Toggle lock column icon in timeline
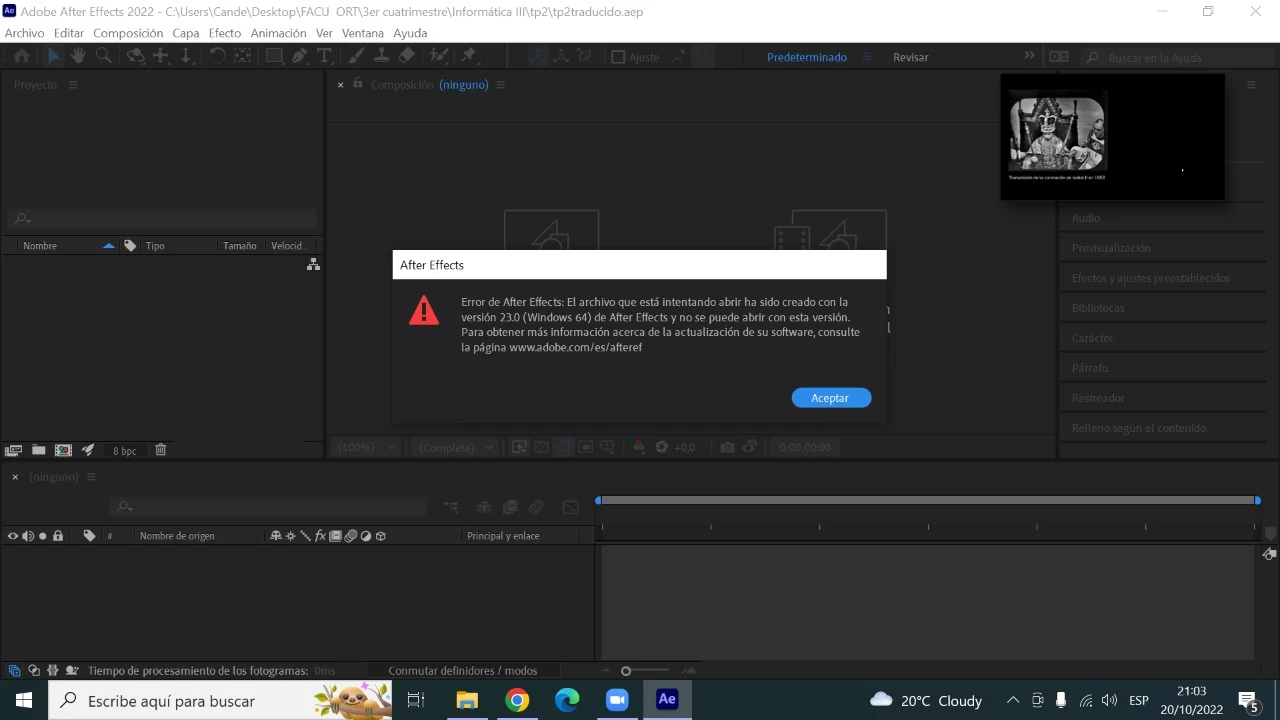The height and width of the screenshot is (720, 1280). click(x=58, y=536)
